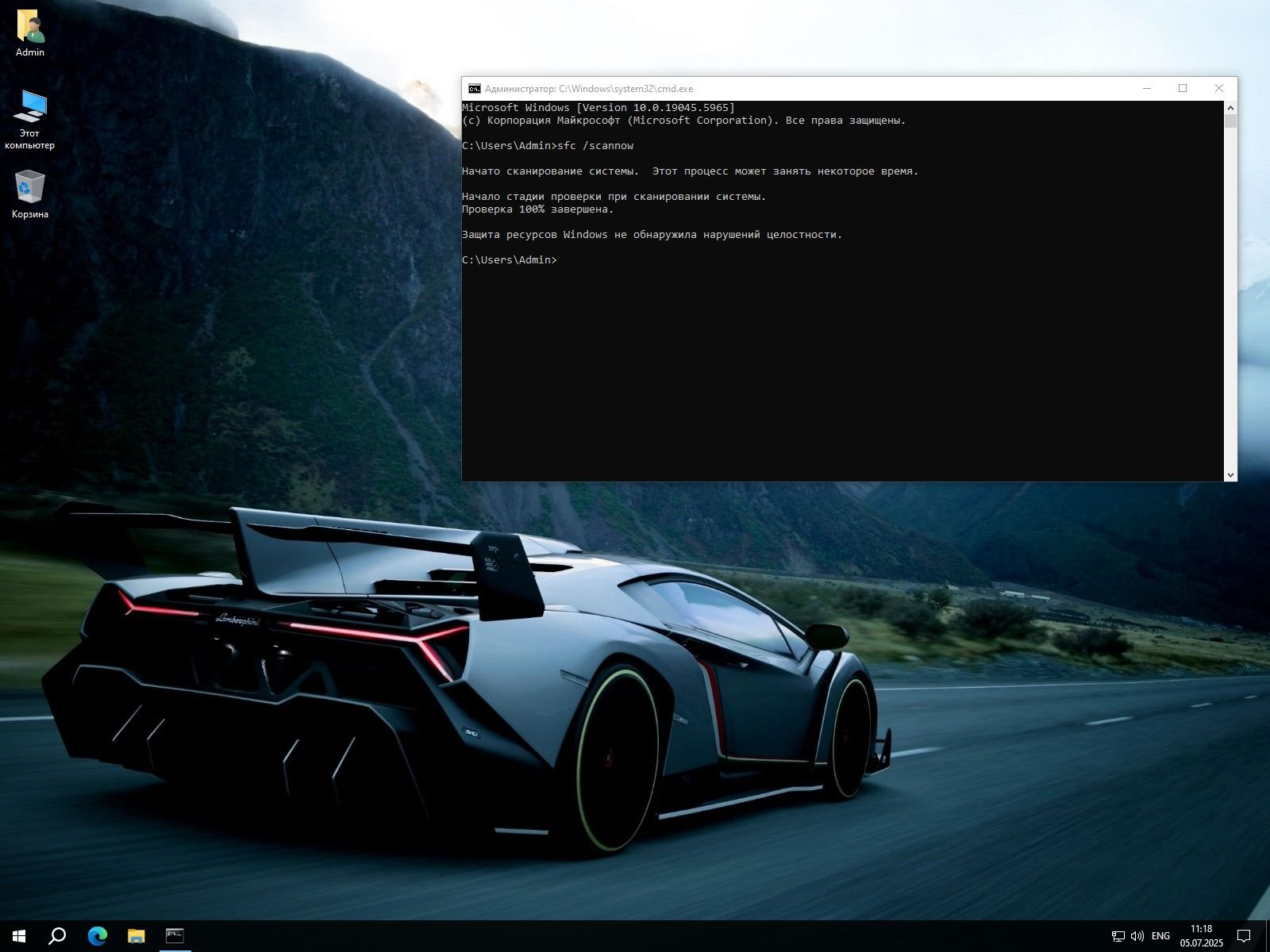Click the title text Администратор: C:\Windows\system32\cmd.exe
The width and height of the screenshot is (1270, 952).
point(589,89)
